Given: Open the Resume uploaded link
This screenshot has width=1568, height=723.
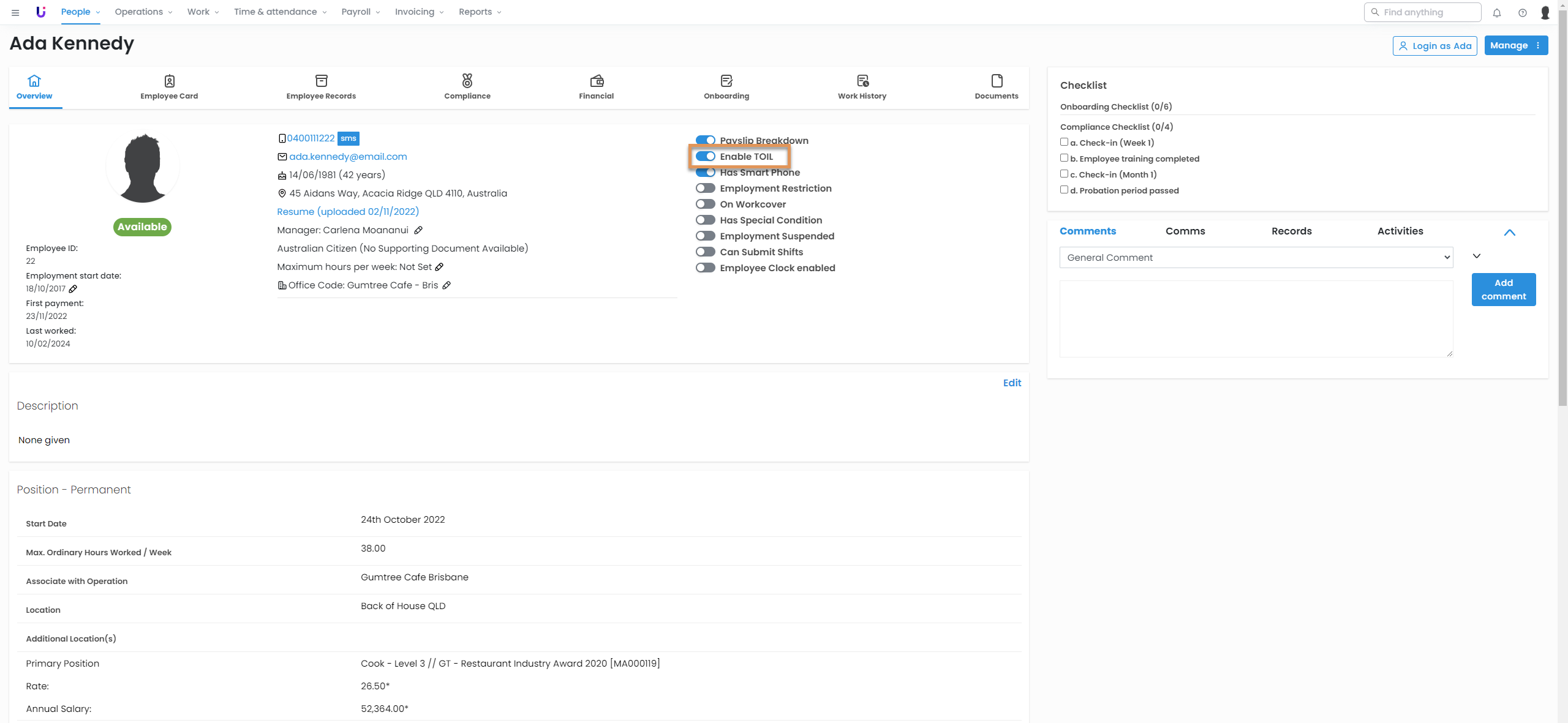Looking at the screenshot, I should tap(348, 212).
